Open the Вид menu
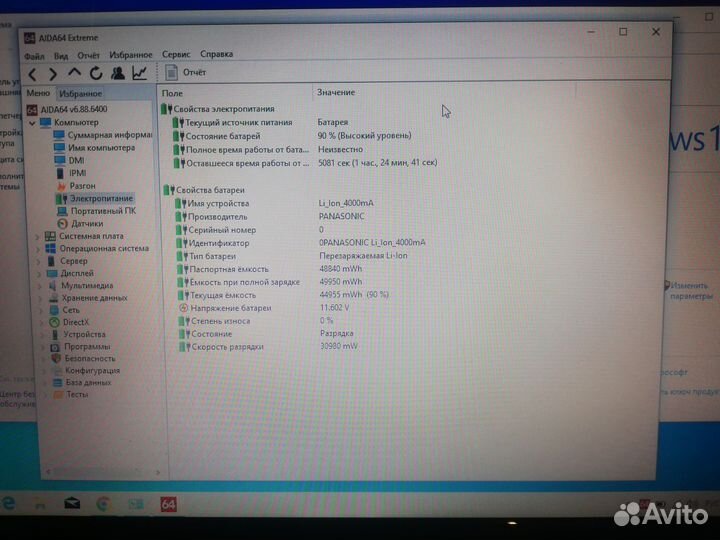This screenshot has height=540, width=720. coord(61,56)
